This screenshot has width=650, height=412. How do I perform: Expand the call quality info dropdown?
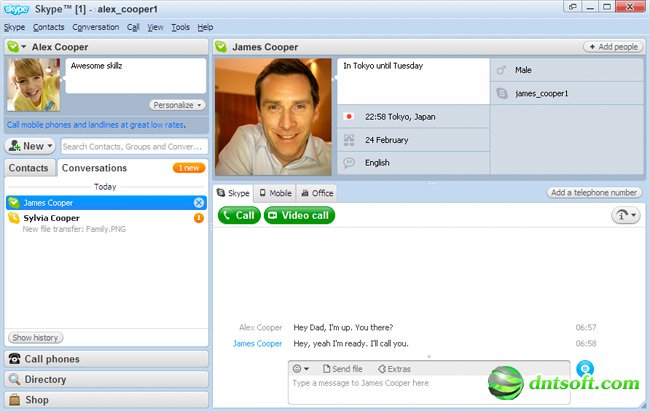(625, 215)
